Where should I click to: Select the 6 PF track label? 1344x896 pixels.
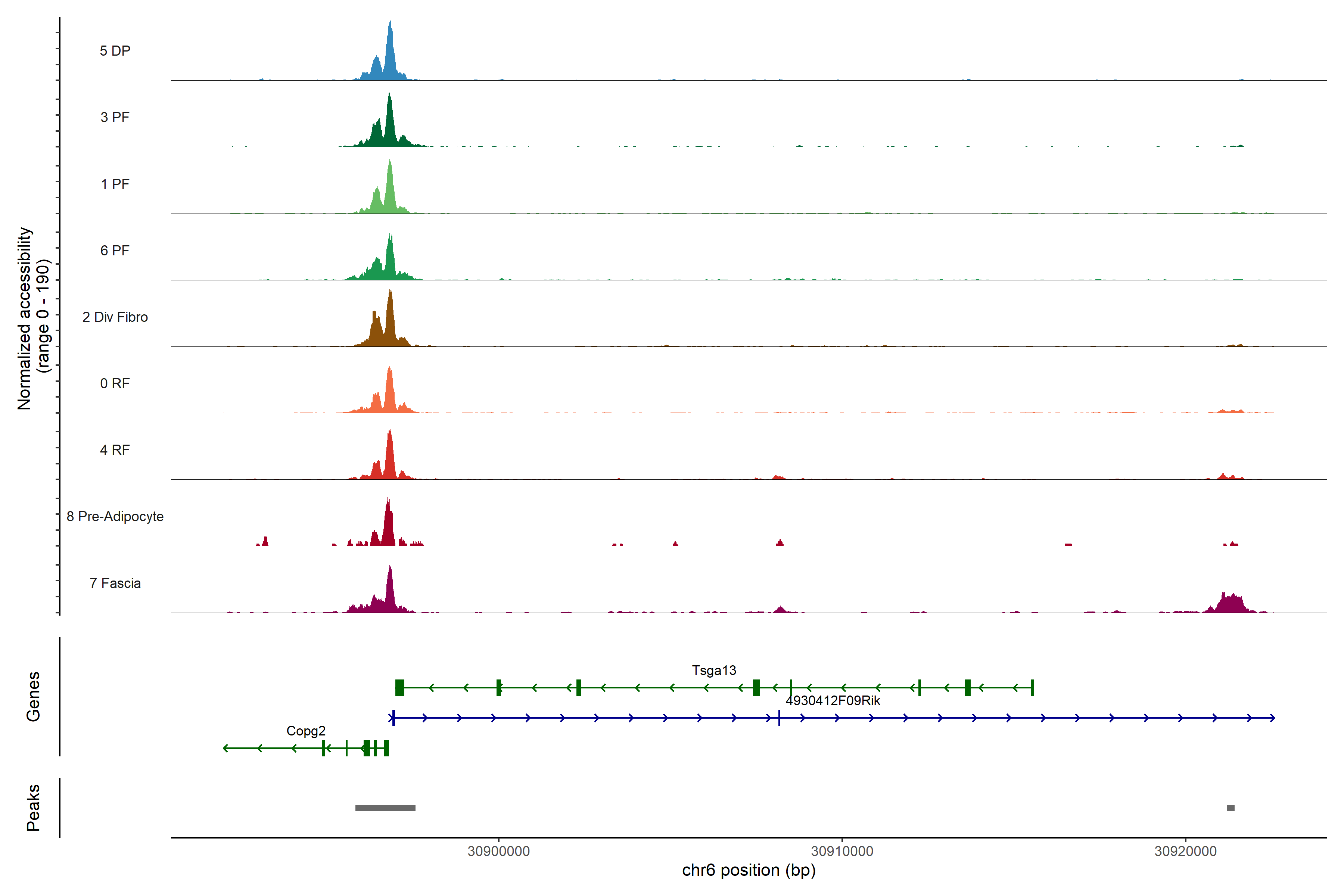115,250
